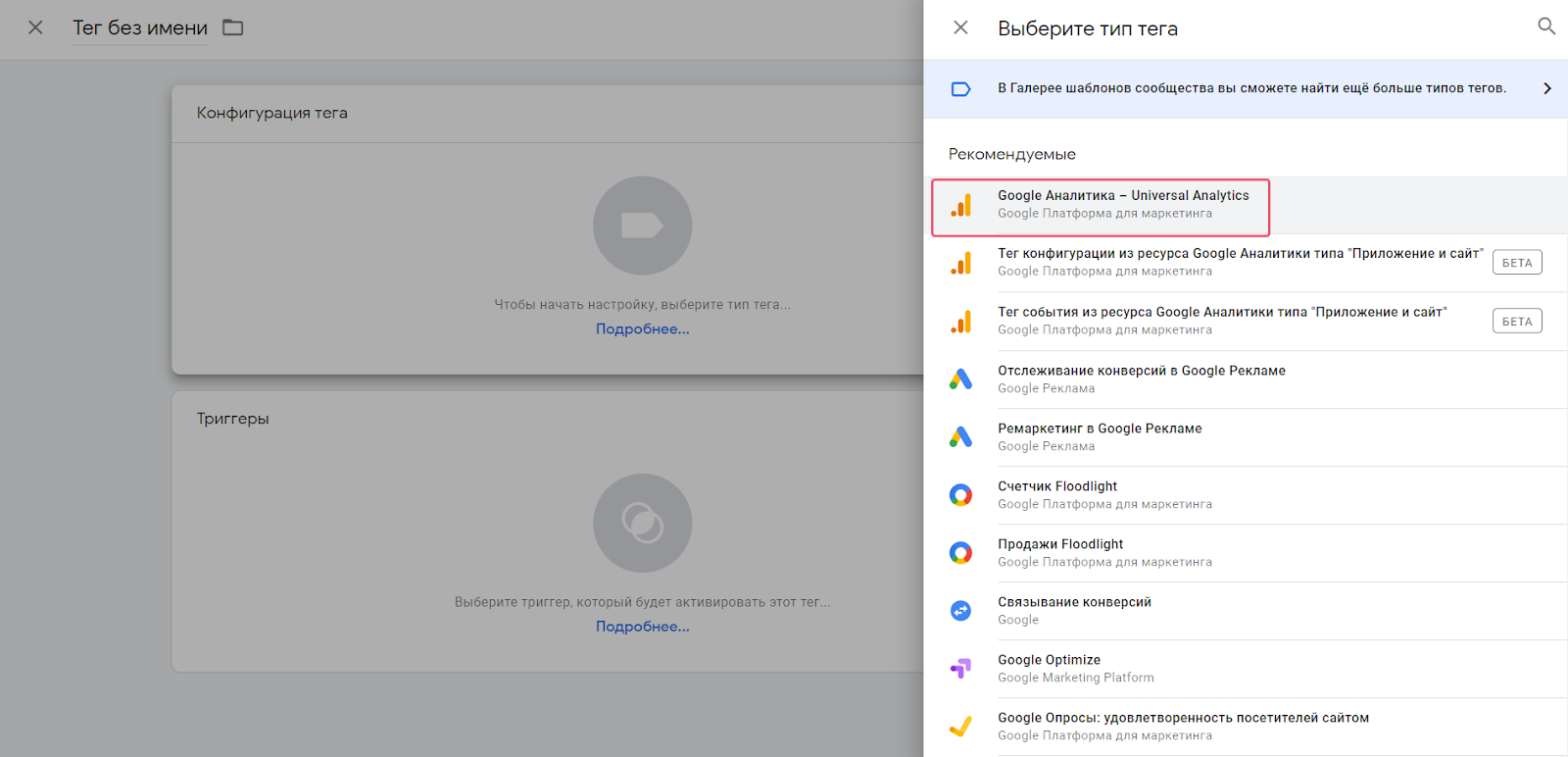Click text "Чтобы начать настройку, выберите тип тега..."

[x=643, y=305]
